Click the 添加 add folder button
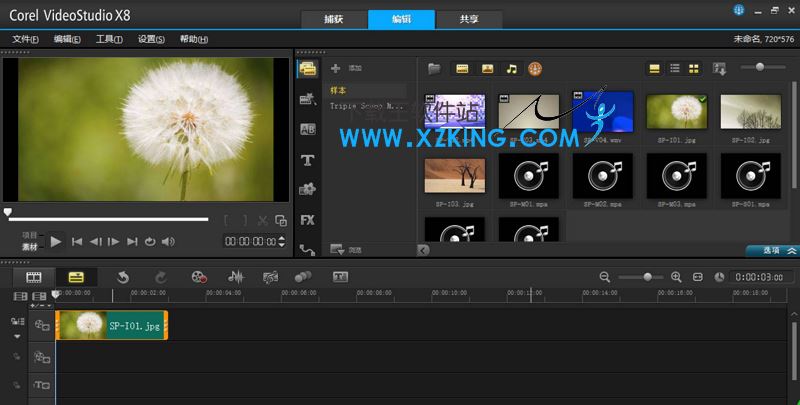This screenshot has height=405, width=800. click(x=346, y=68)
